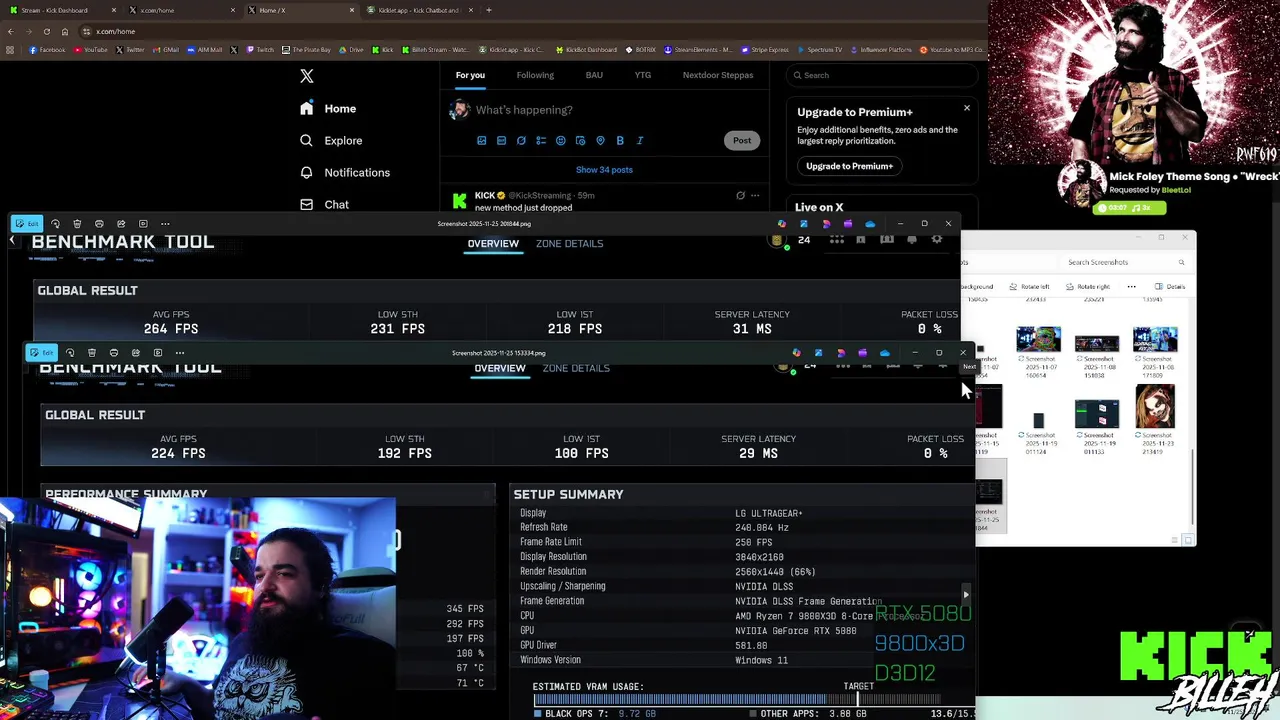Open Notifications in the X sidebar
Screen dimensions: 1280x720
click(x=345, y=172)
